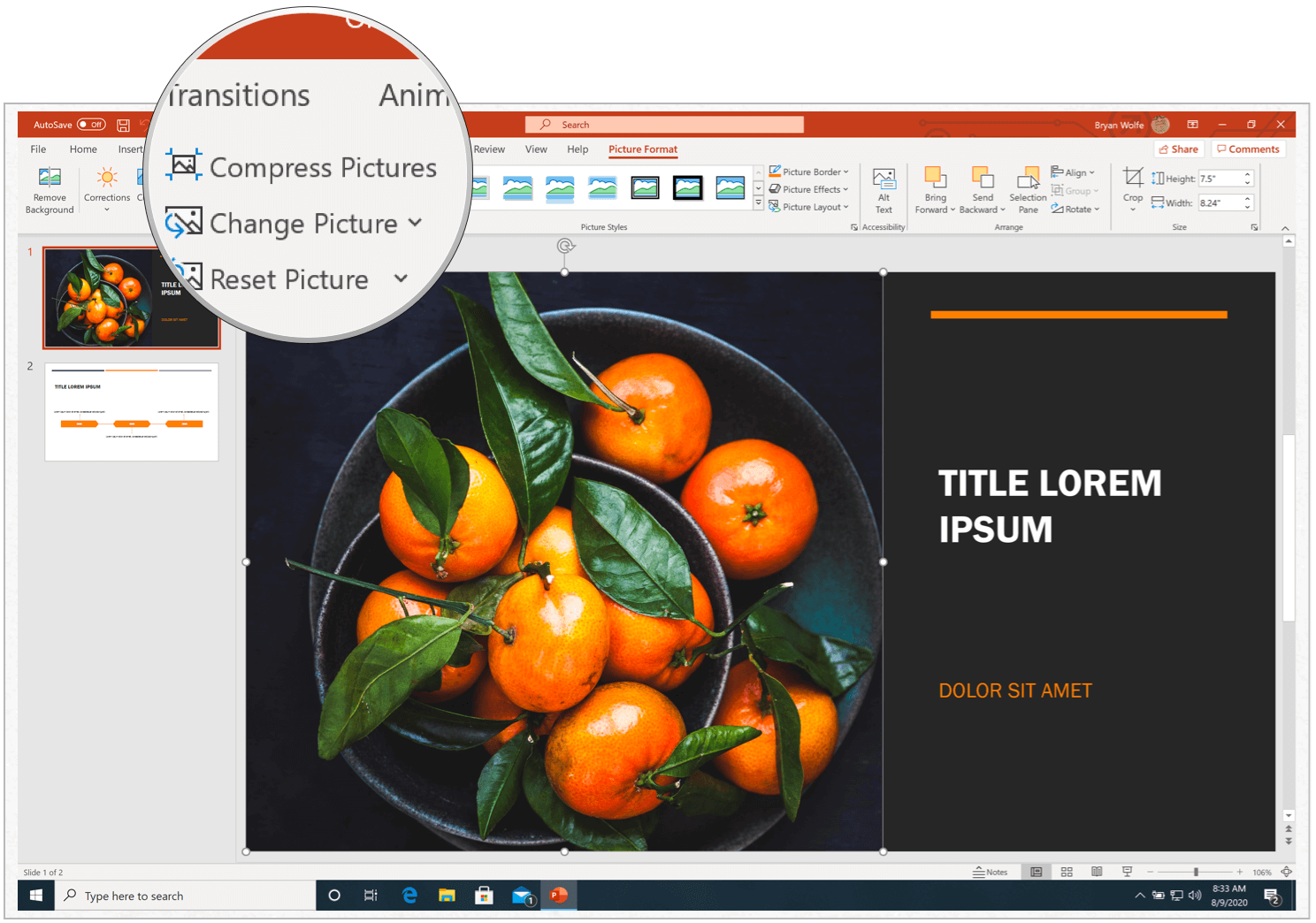
Task: Select the thick black frame picture style
Action: click(x=687, y=187)
